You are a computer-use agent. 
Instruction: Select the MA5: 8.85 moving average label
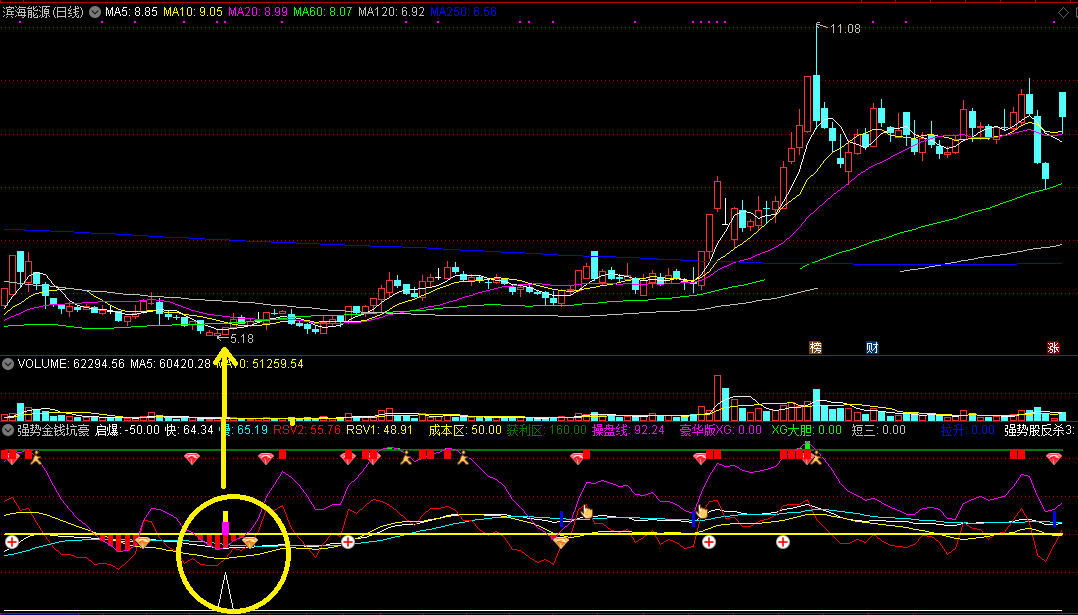click(131, 12)
